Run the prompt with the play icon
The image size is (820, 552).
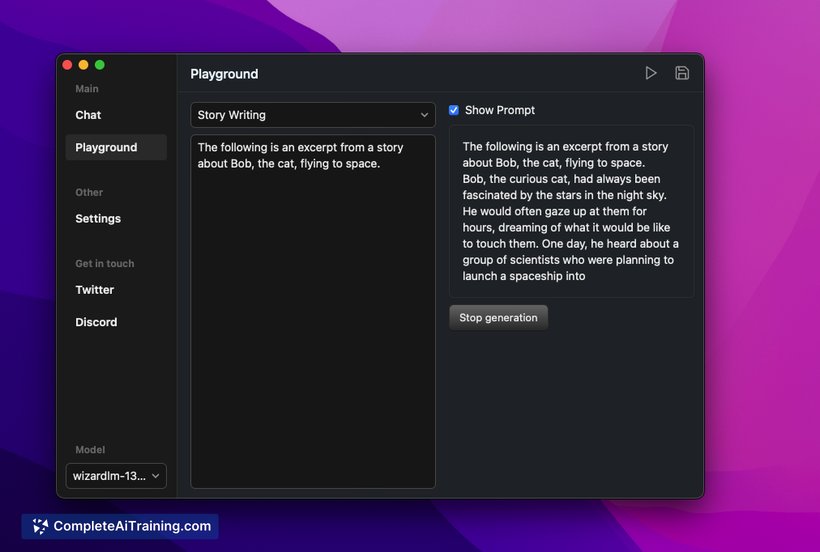(x=651, y=73)
